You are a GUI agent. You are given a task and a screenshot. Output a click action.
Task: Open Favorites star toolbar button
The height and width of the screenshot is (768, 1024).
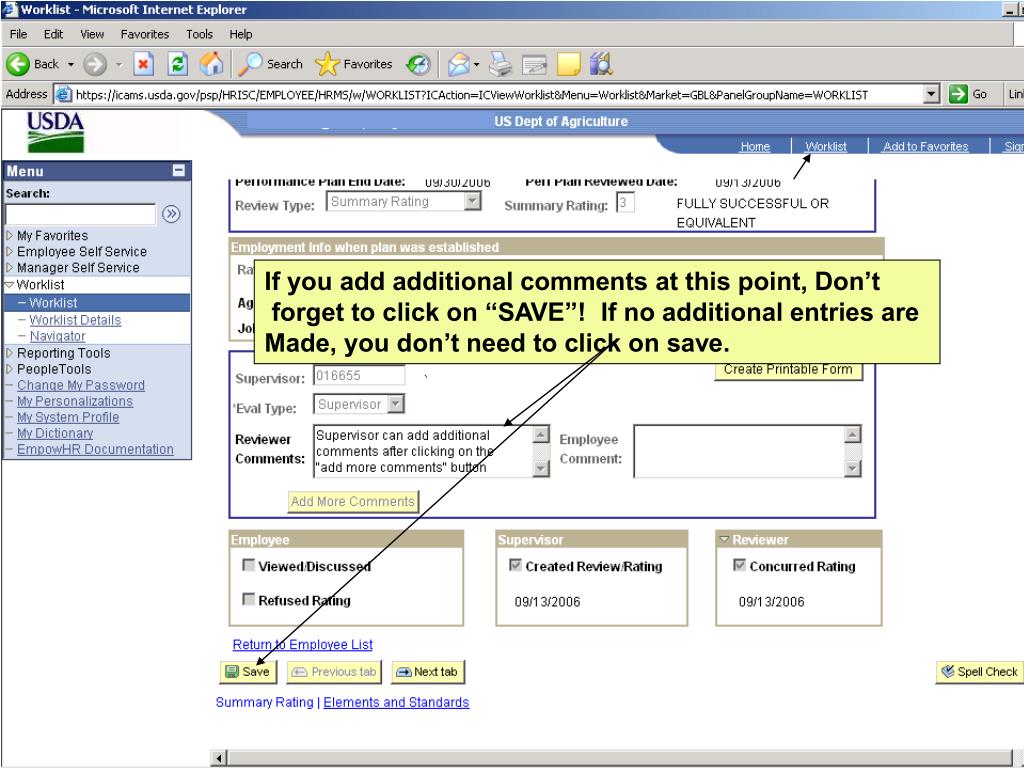tap(353, 64)
